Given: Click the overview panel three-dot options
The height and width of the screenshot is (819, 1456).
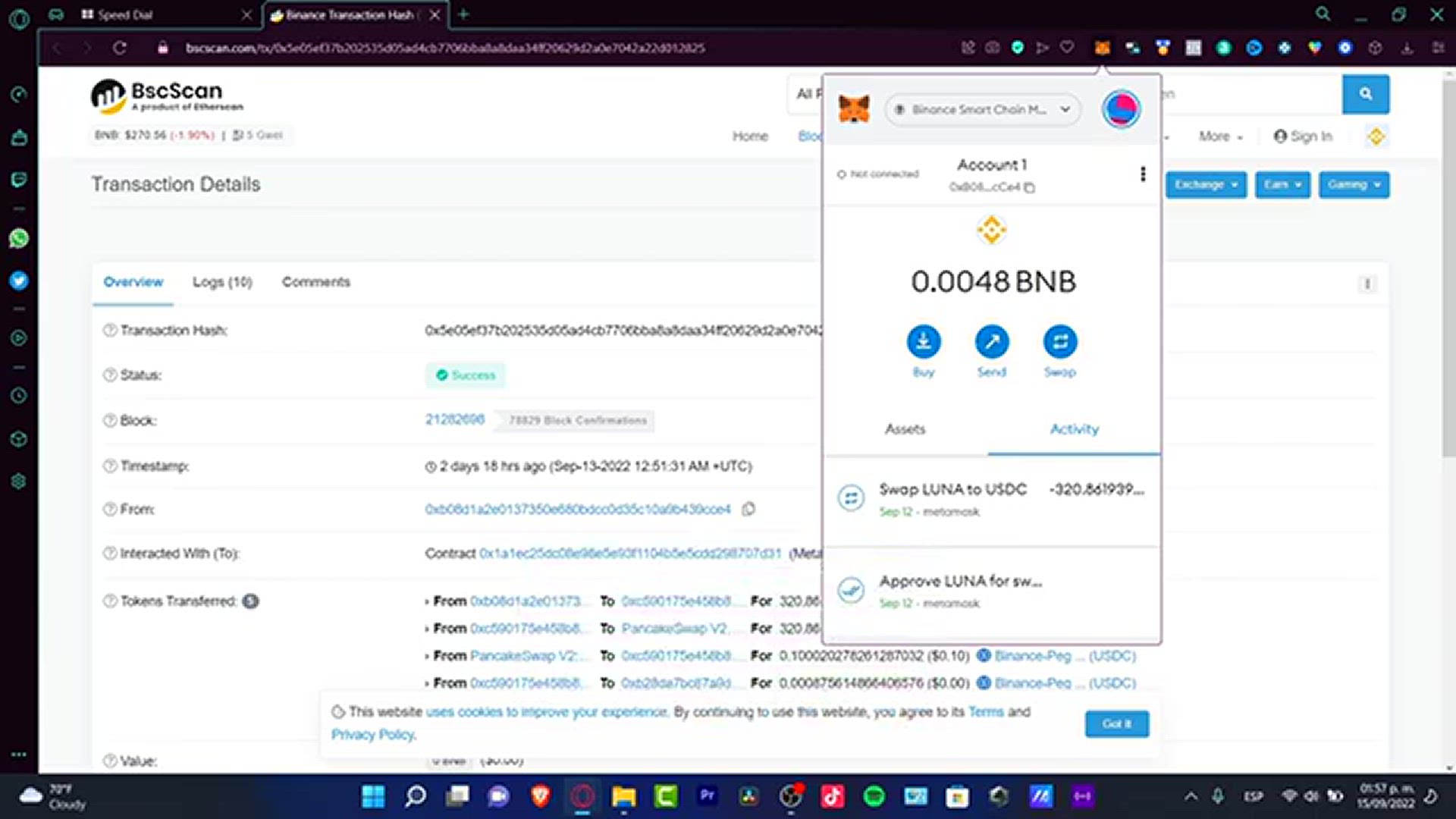Looking at the screenshot, I should click(x=1367, y=284).
